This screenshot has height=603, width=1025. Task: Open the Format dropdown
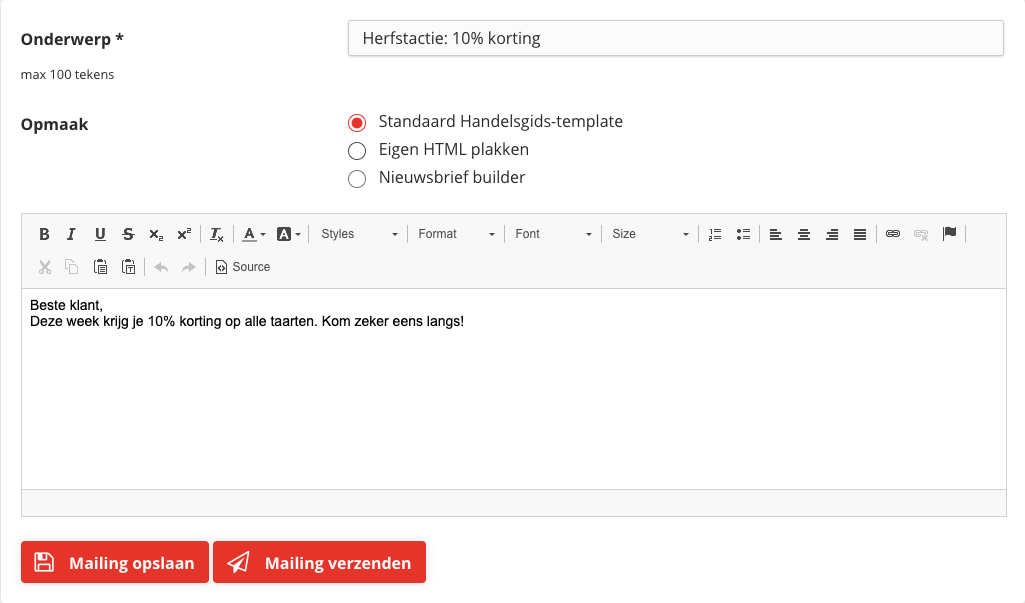(456, 234)
